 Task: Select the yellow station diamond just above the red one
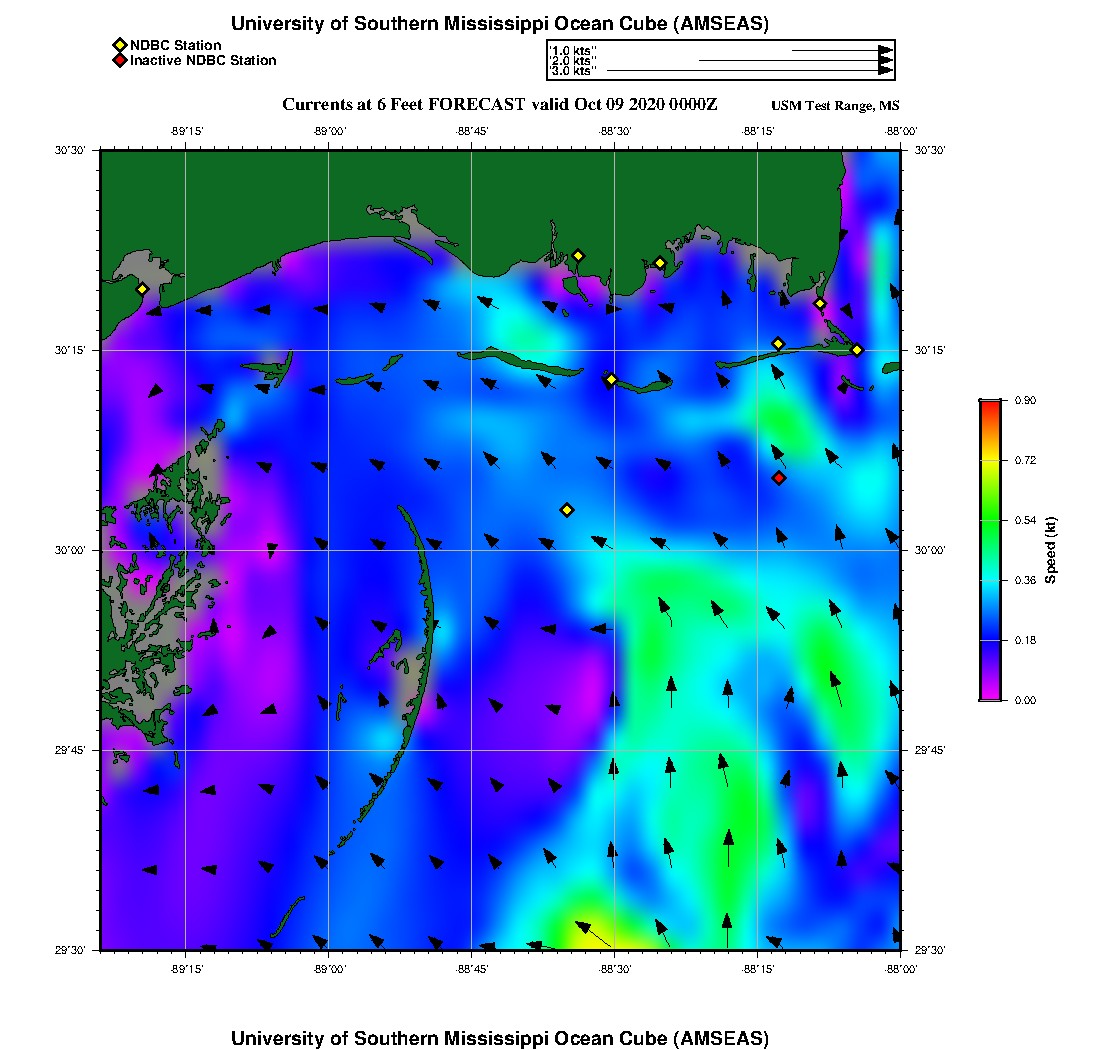coord(778,344)
